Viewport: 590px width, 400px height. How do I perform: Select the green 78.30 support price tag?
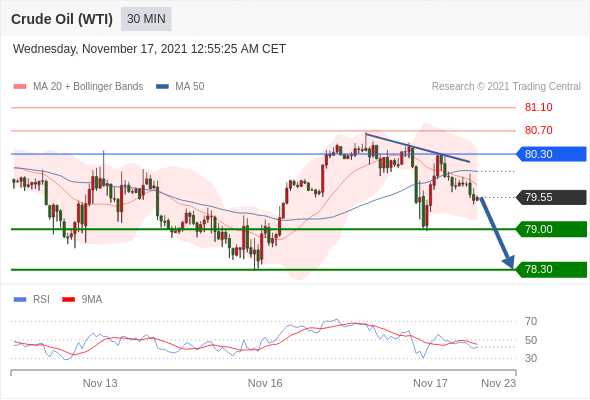[551, 269]
